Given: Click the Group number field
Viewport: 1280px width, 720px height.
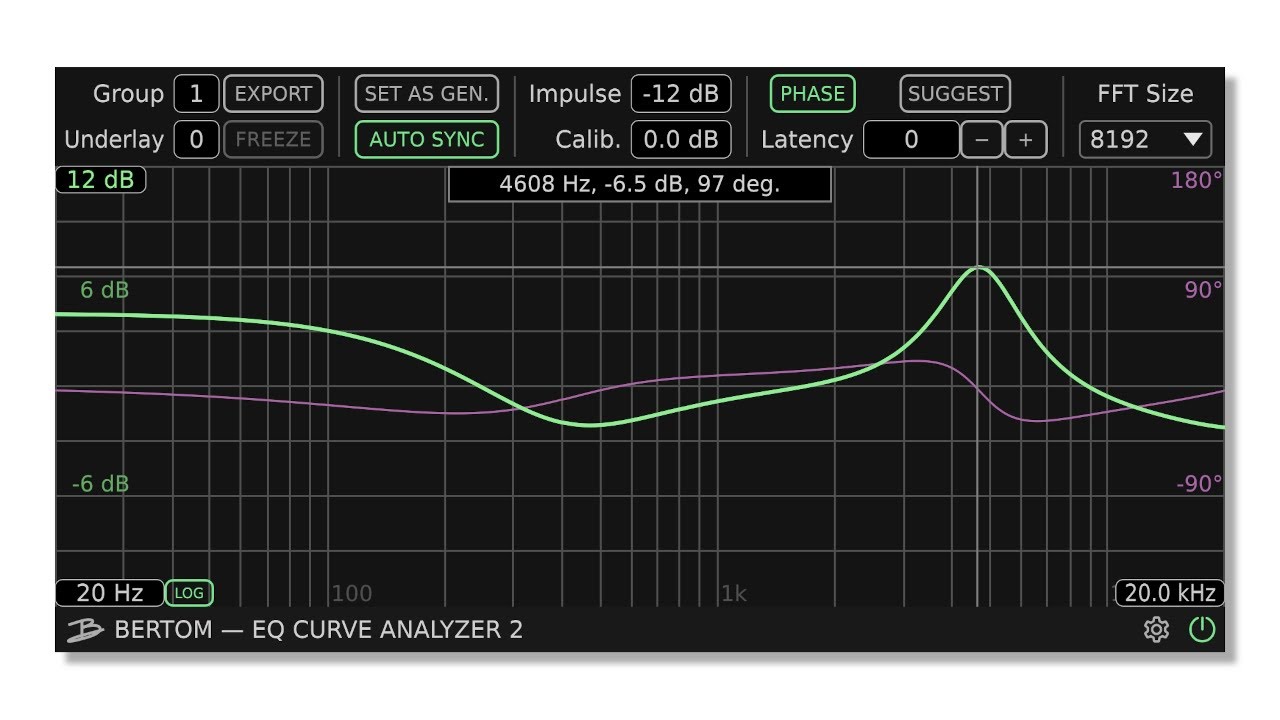Looking at the screenshot, I should point(196,93).
